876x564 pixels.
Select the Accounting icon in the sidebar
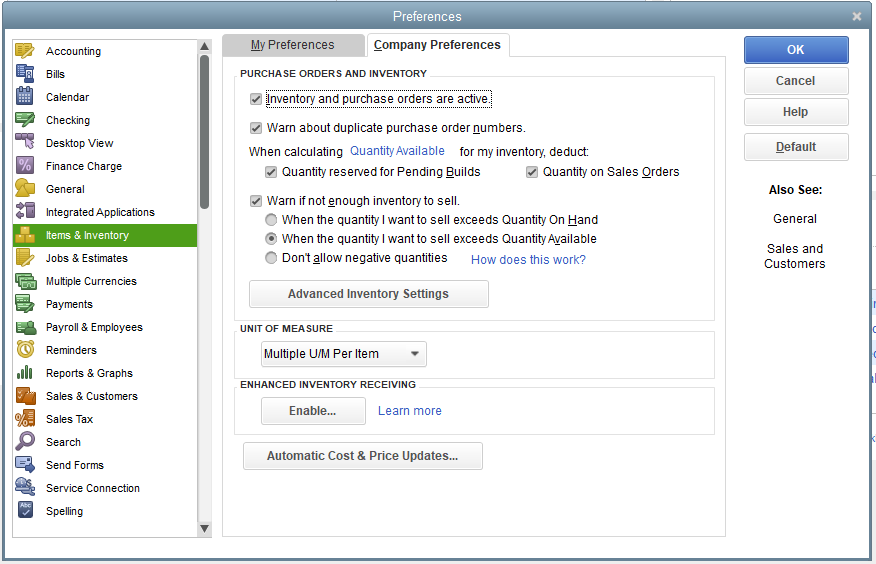coord(25,51)
